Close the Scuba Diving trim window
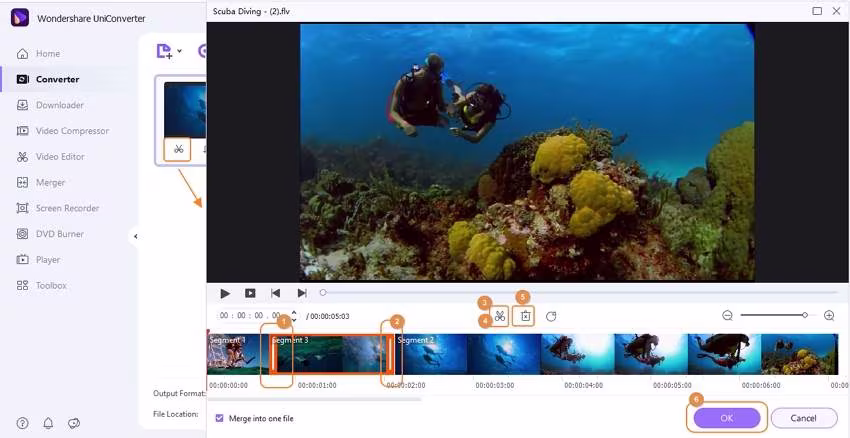 pos(836,11)
